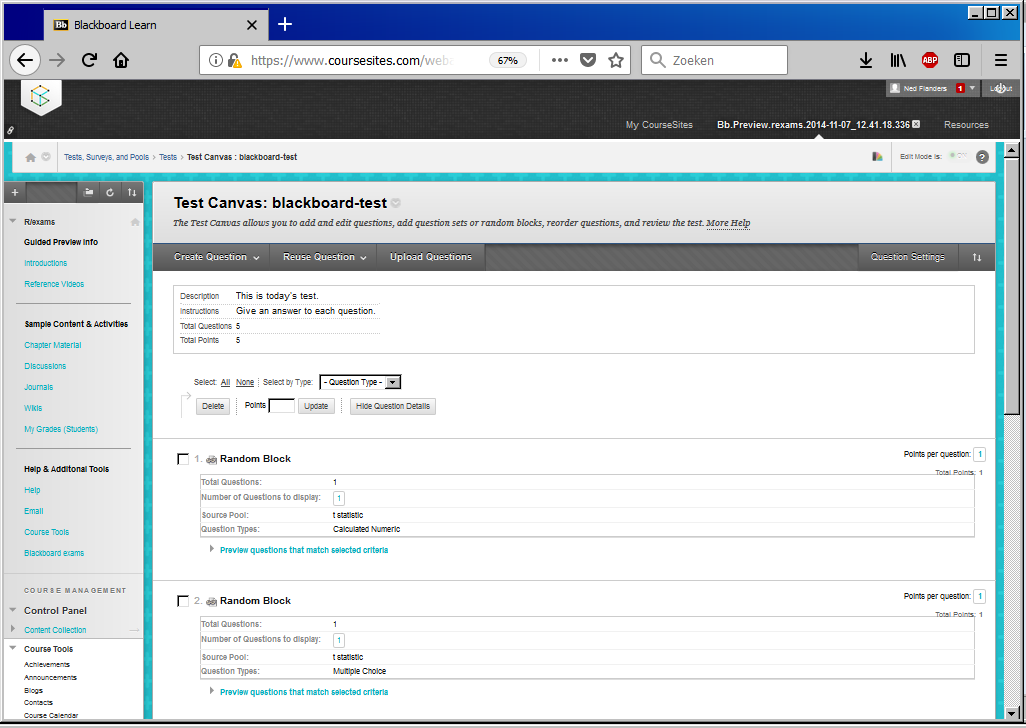Open the Firefox hamburger menu
Screen dimensions: 1026x728
(x=1000, y=60)
